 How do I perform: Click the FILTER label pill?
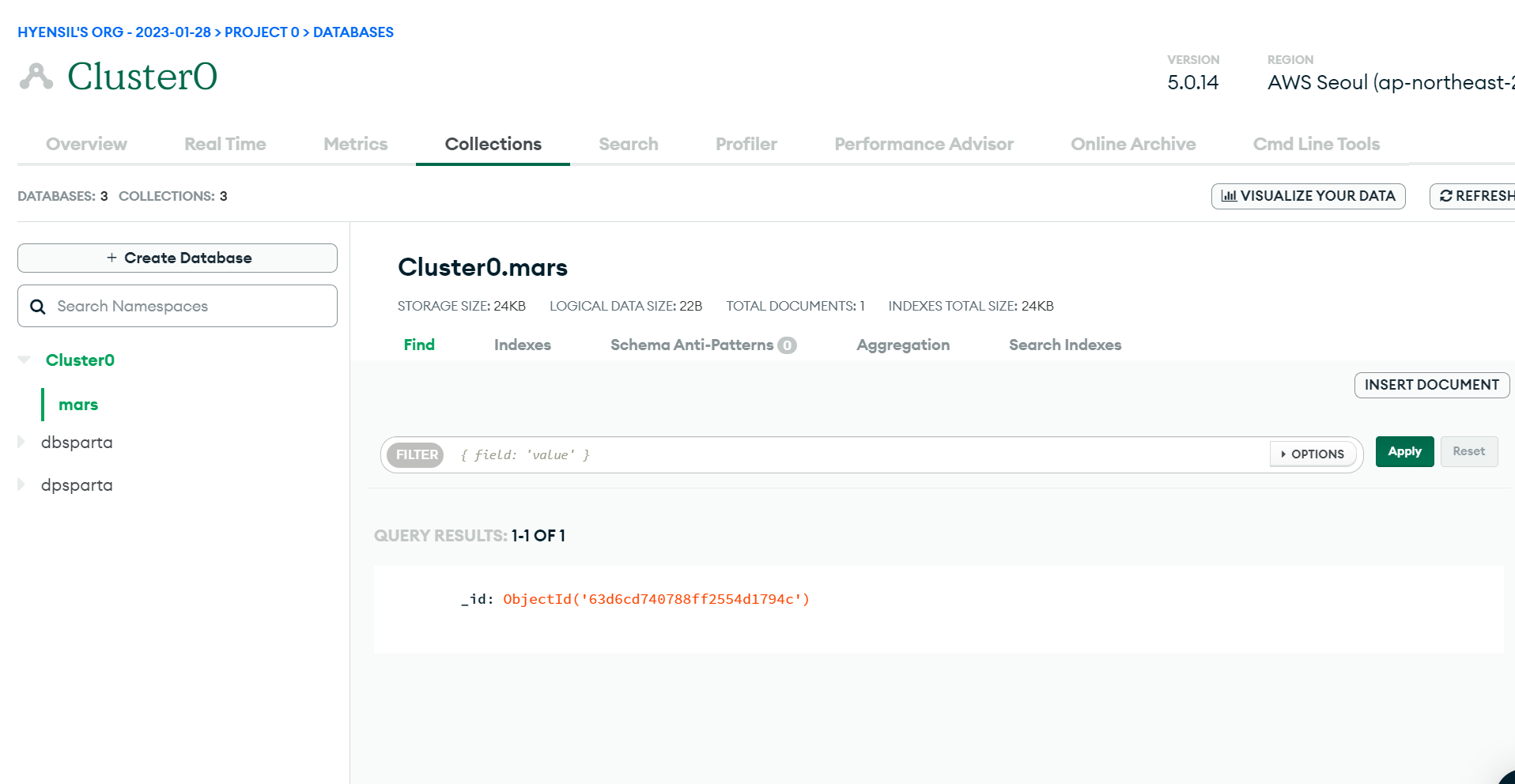coord(416,454)
